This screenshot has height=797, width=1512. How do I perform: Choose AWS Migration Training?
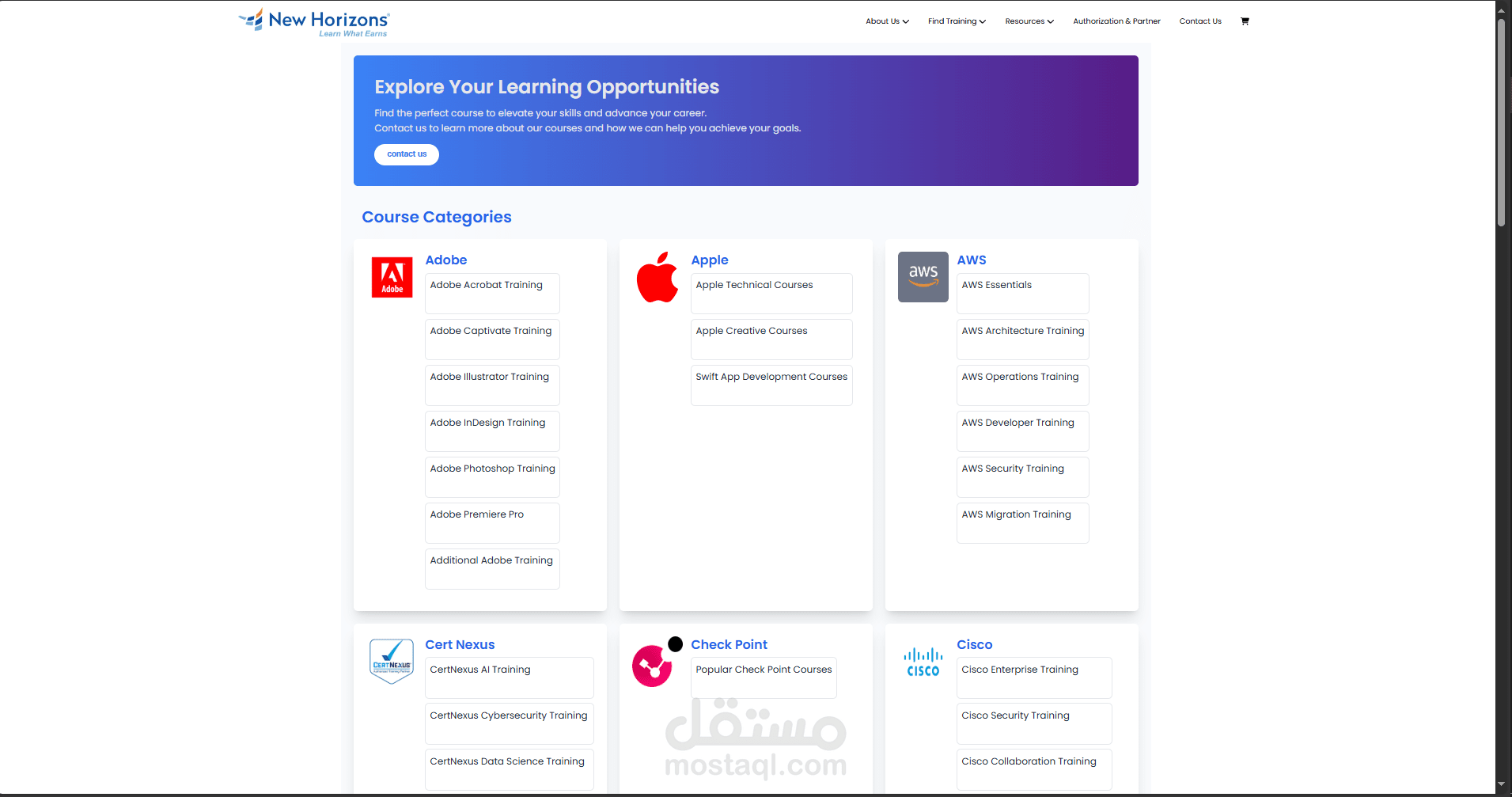click(1023, 523)
